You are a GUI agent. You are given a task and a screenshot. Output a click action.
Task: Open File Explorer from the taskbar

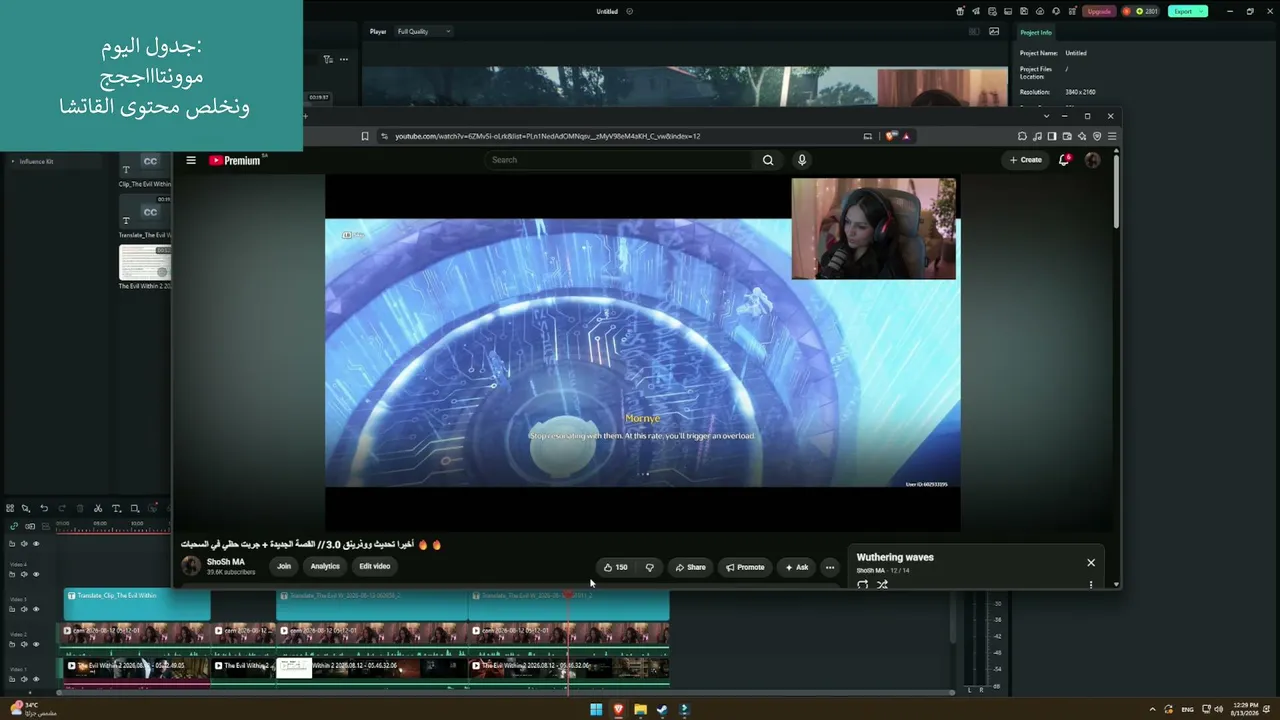(x=640, y=710)
